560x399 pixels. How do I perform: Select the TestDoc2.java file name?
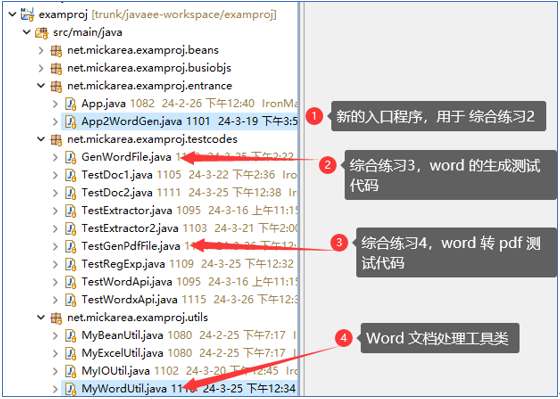click(117, 193)
